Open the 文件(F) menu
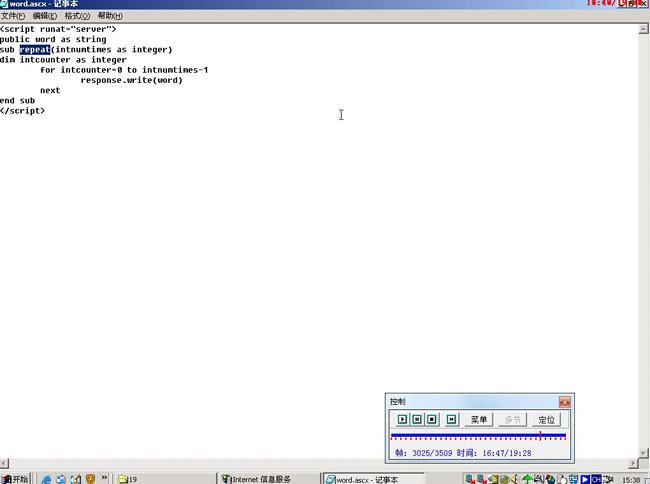Viewport: 650px width, 484px height. (12, 16)
